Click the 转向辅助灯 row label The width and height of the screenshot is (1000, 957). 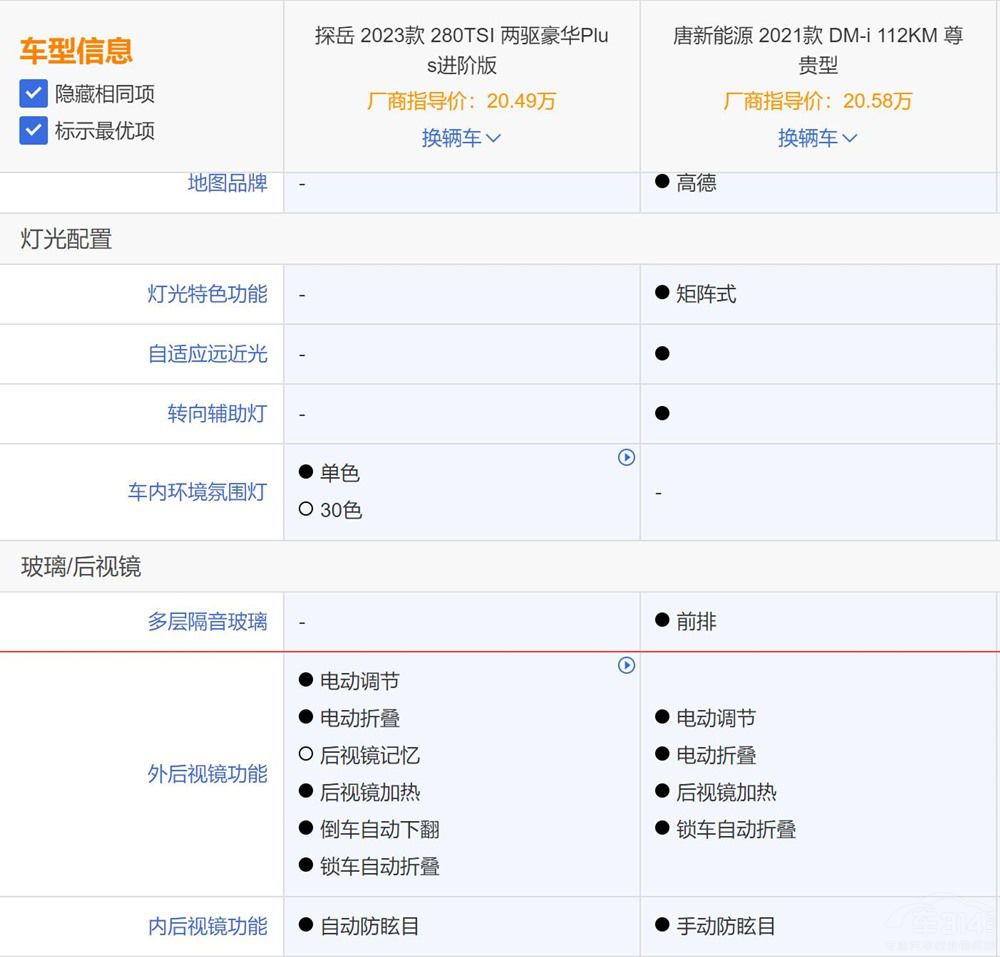point(217,414)
